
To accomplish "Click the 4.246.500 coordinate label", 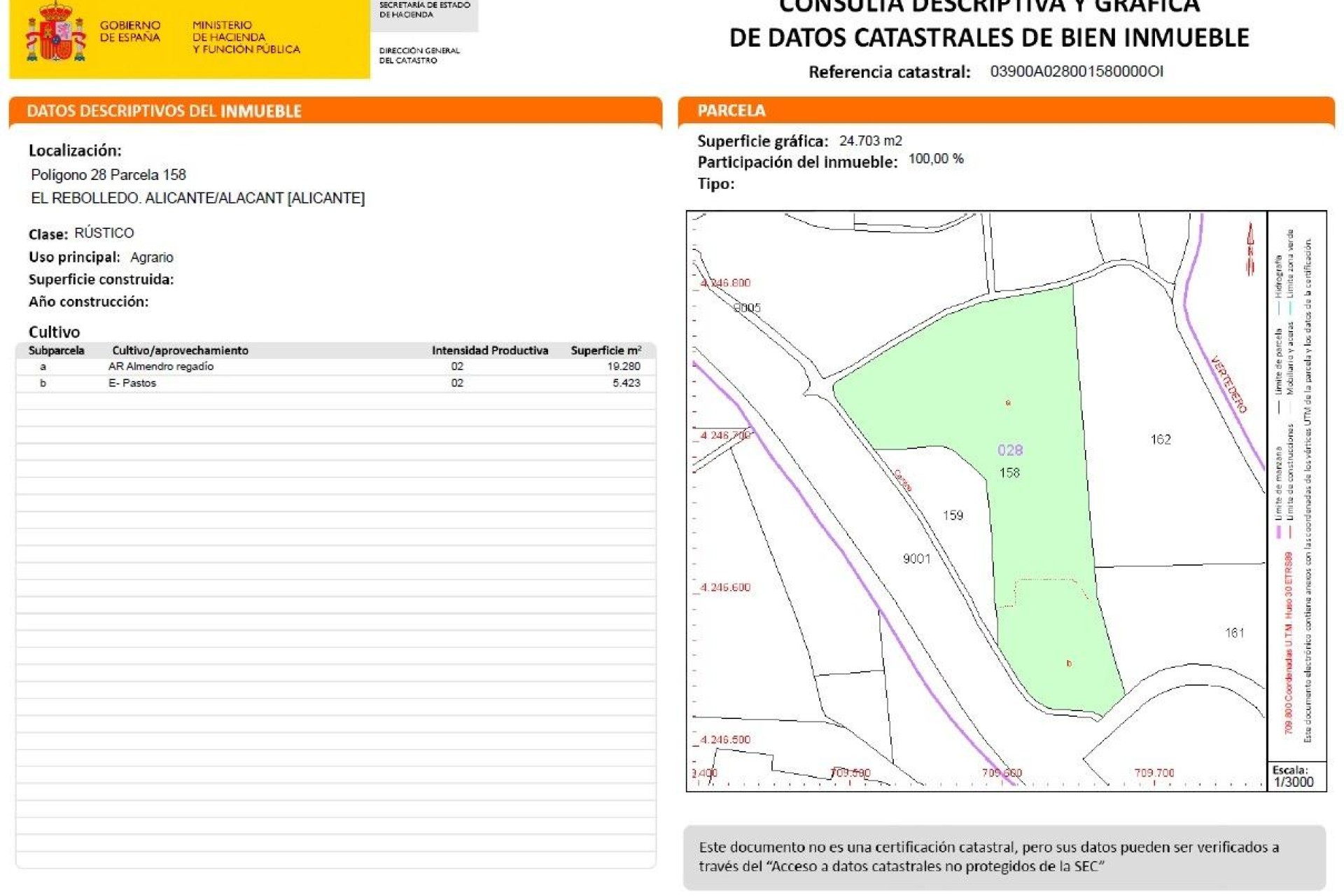I will coord(725,739).
